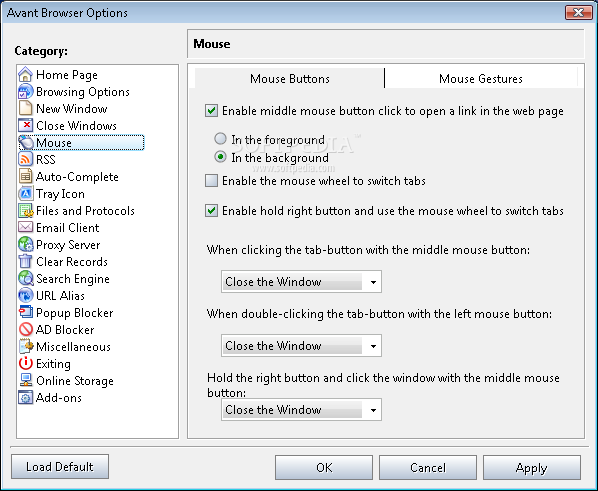The image size is (598, 491).
Task: Click the Search Engine magnifier icon
Action: pyautogui.click(x=26, y=278)
